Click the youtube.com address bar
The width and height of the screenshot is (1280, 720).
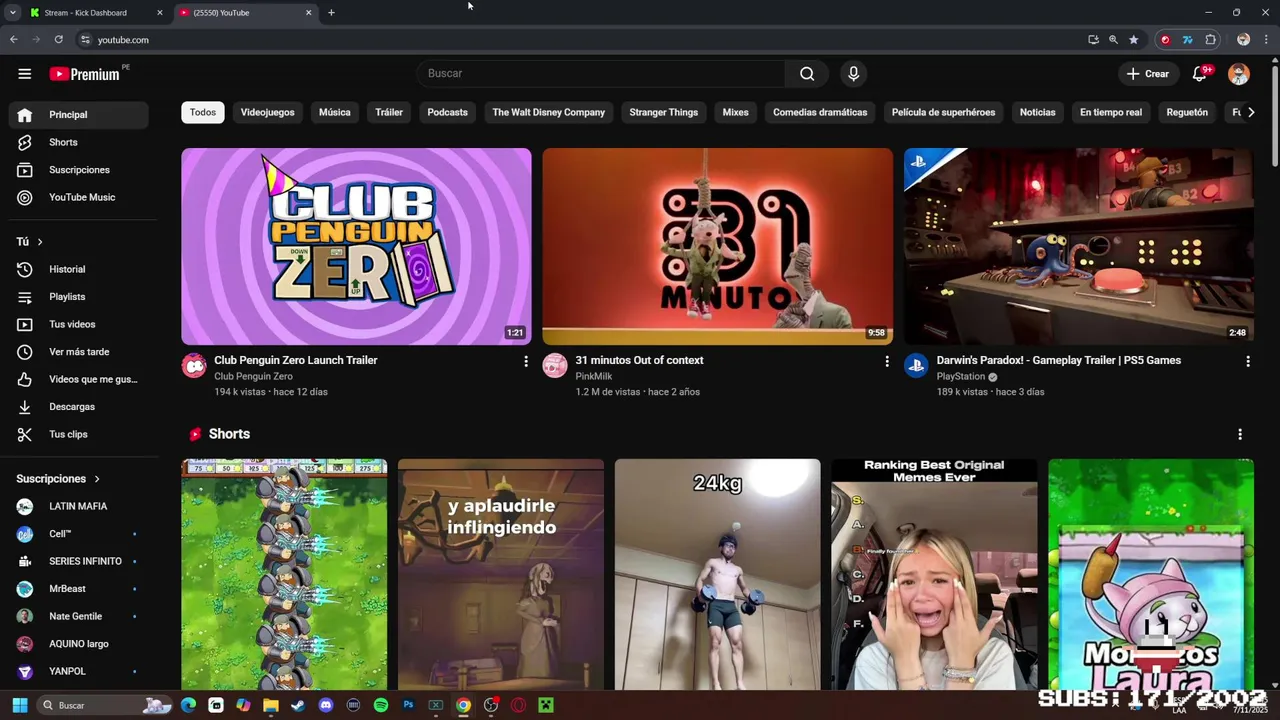click(580, 40)
